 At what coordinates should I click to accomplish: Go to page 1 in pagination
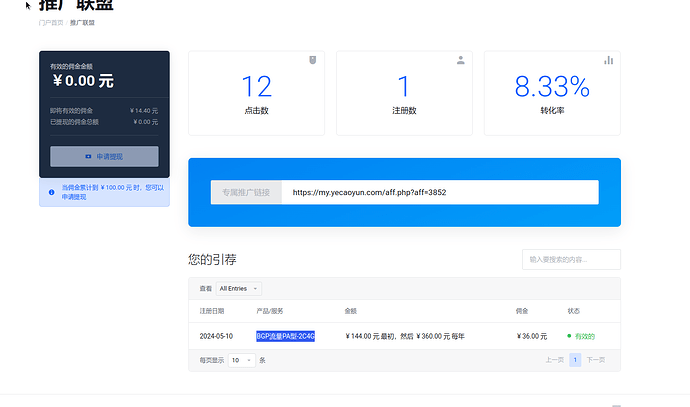point(575,360)
